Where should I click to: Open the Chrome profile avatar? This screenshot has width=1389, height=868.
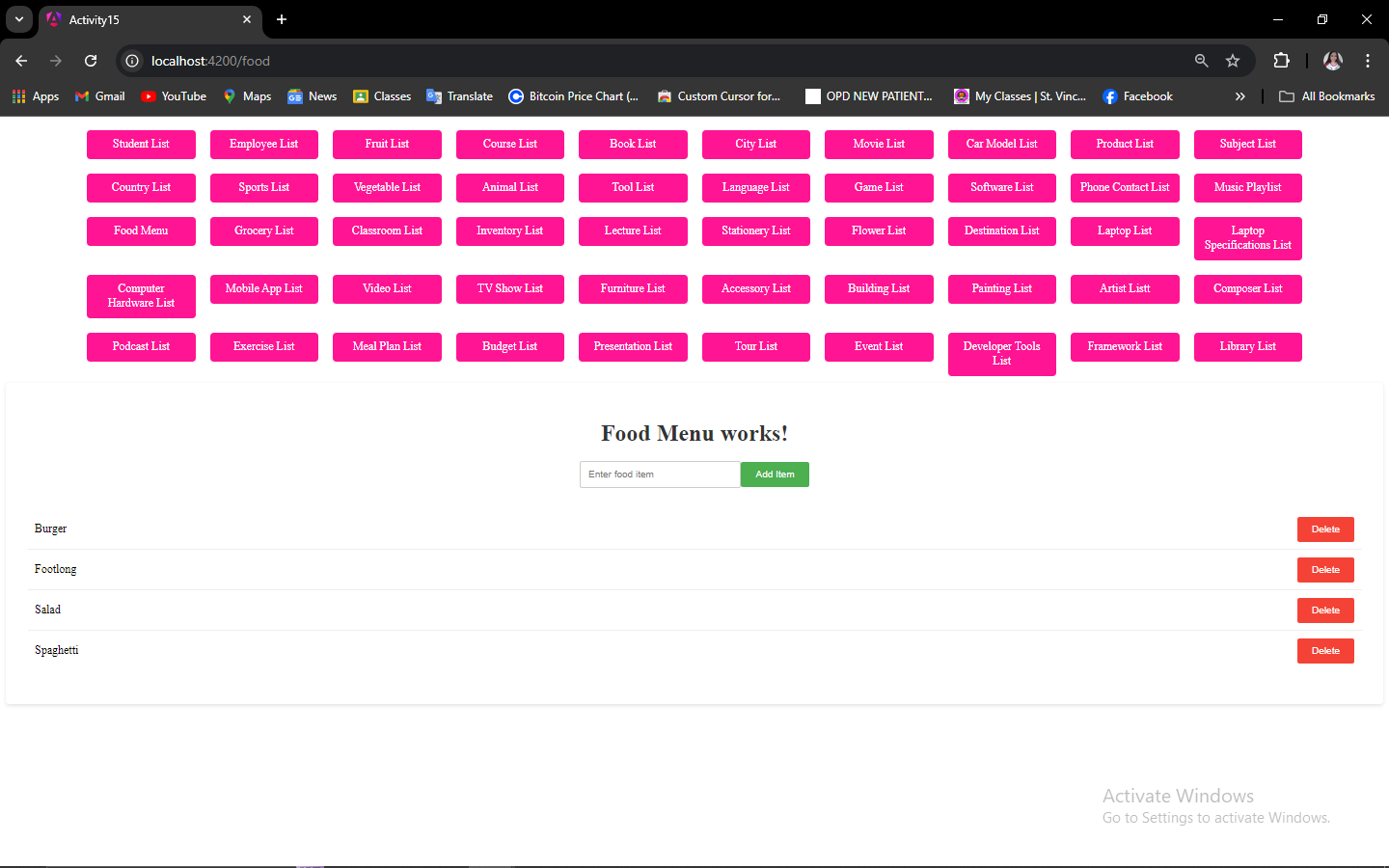point(1333,61)
